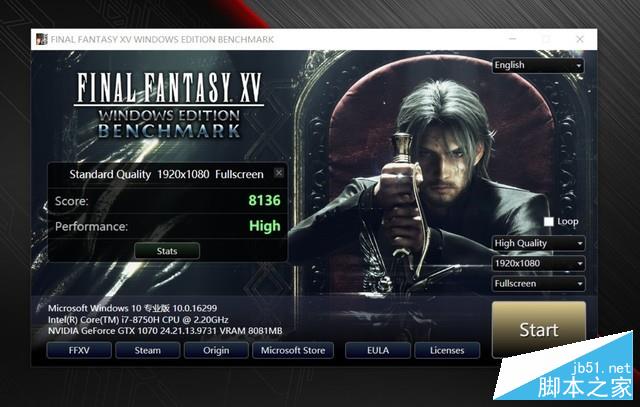
Task: Close the benchmark window
Action: [x=580, y=39]
